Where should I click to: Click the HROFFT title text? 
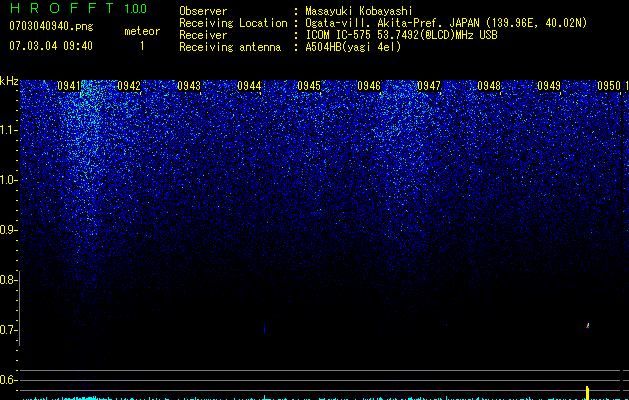pos(62,8)
